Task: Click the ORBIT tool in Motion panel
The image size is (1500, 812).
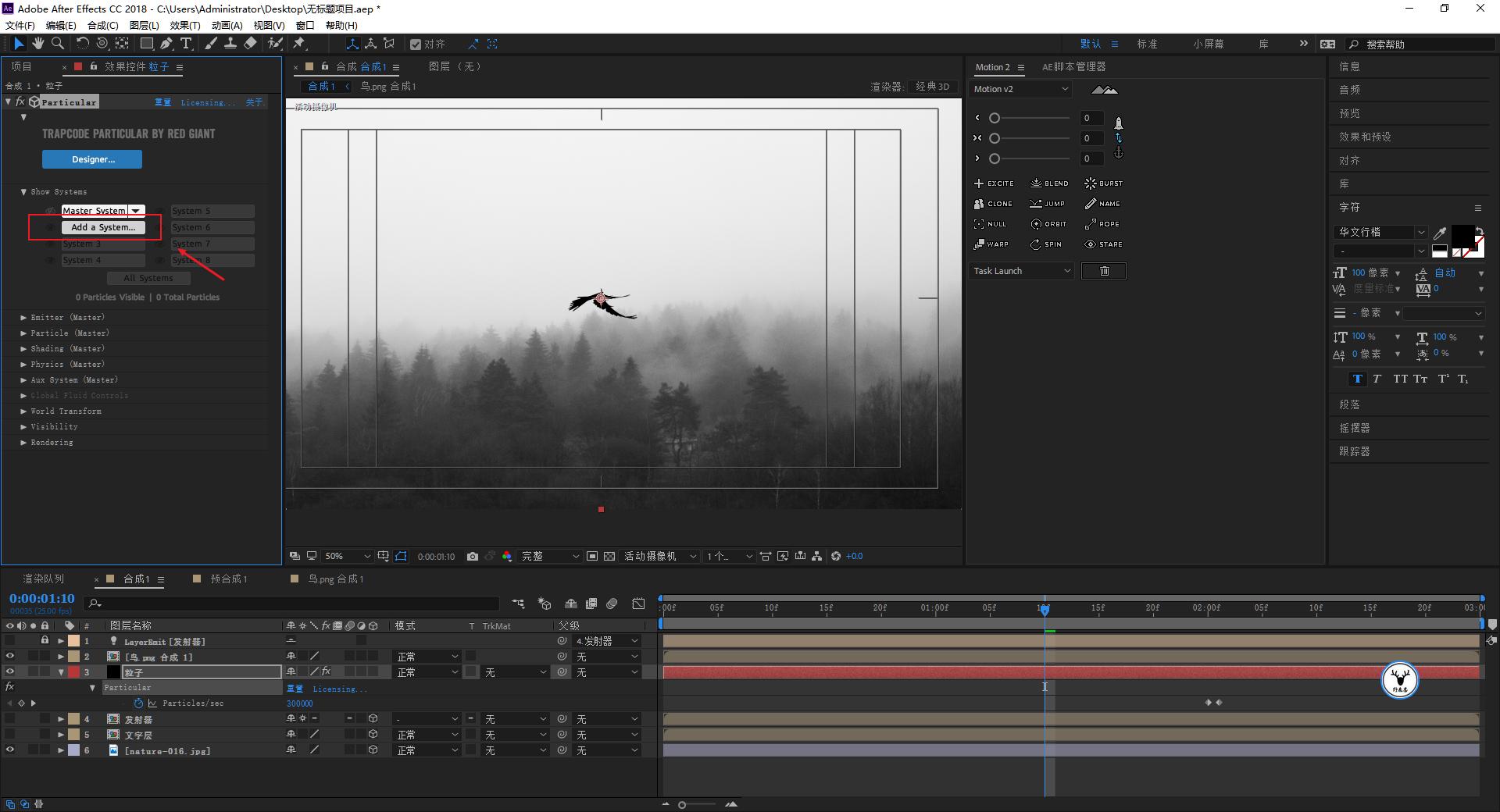Action: tap(1048, 224)
